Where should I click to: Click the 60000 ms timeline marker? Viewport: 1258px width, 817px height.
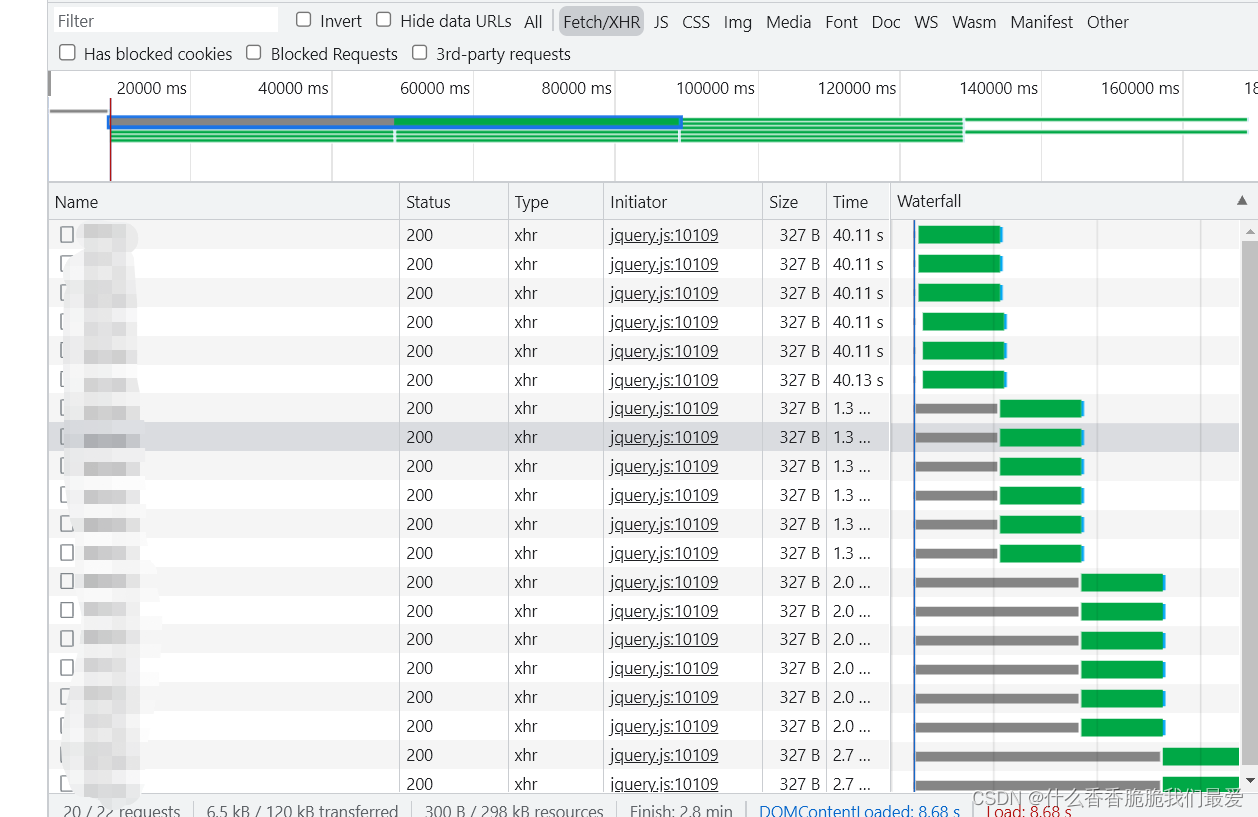[x=435, y=88]
